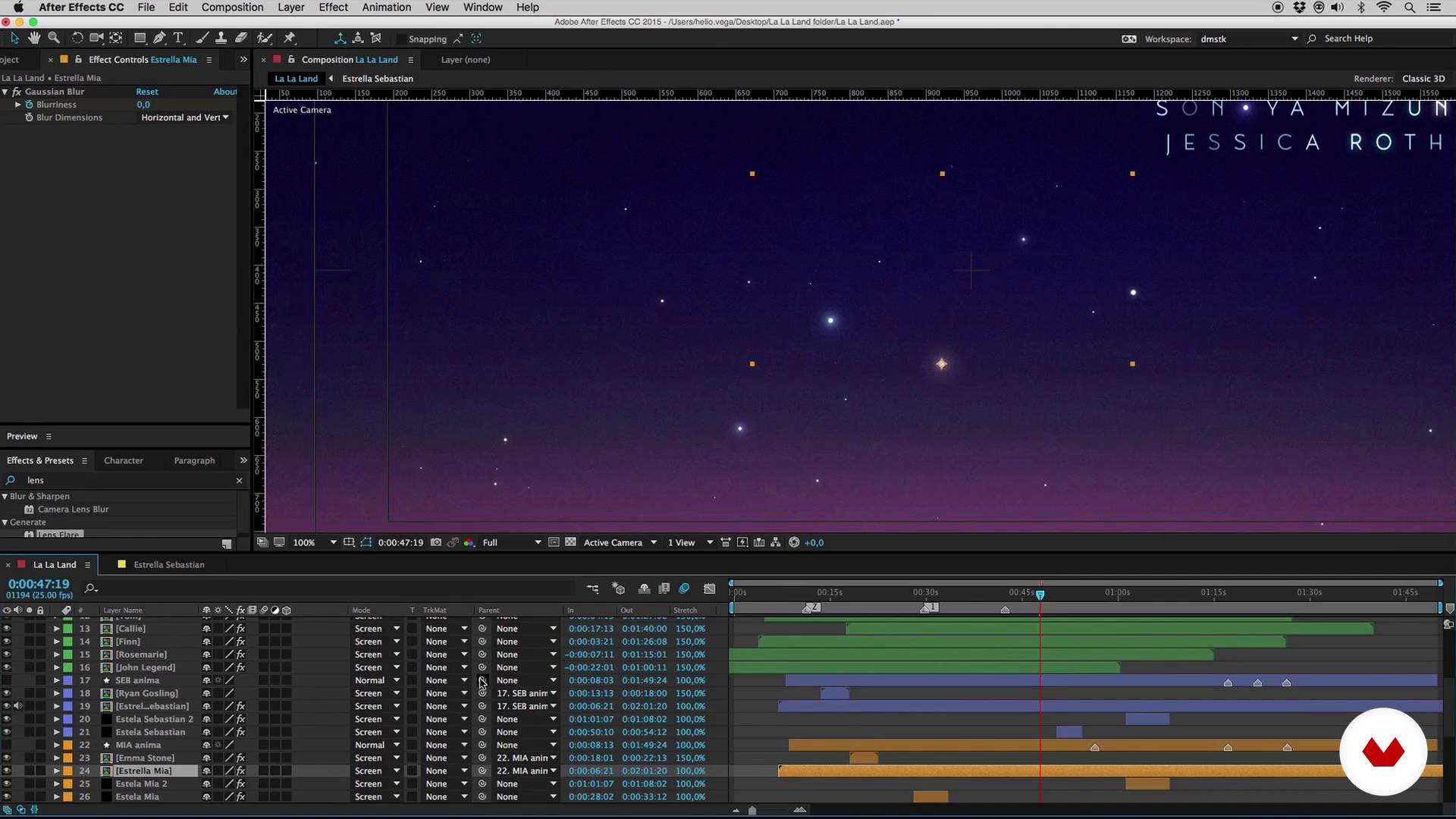Enable Draft 3D in timeline

[618, 588]
